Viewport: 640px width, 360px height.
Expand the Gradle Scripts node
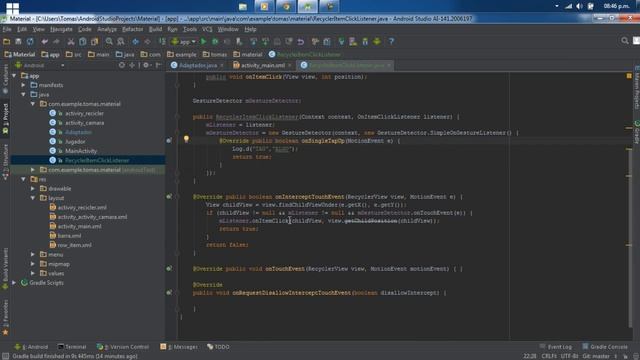tap(14, 283)
